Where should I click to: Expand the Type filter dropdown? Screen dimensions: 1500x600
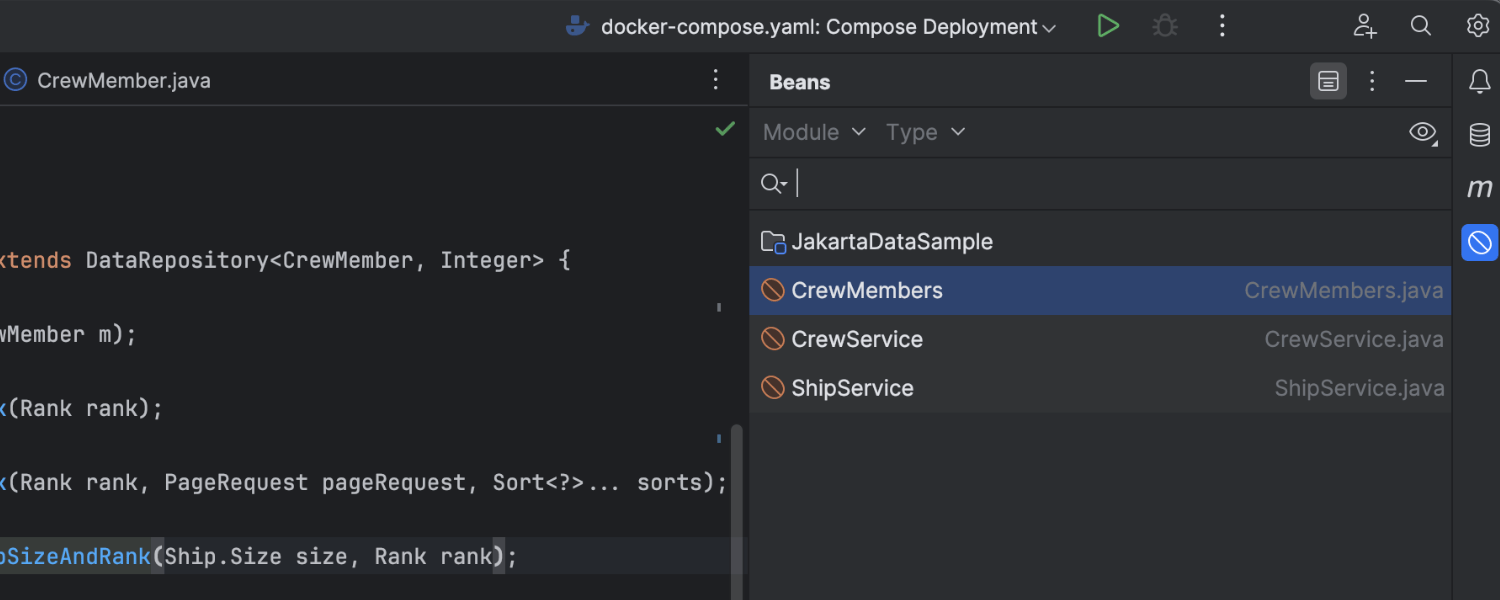[x=925, y=132]
